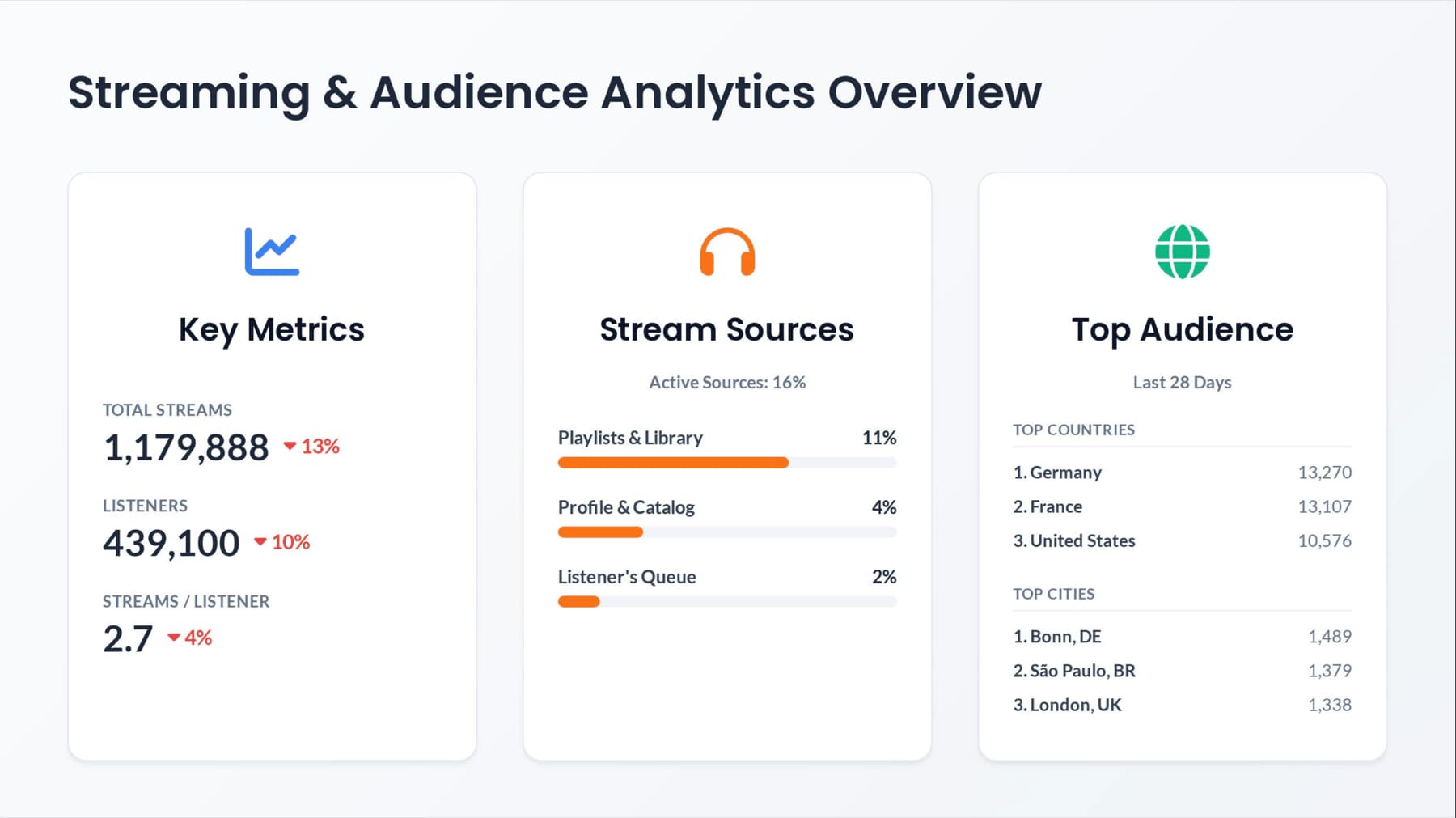Click the orange headphones icon

coord(727,252)
